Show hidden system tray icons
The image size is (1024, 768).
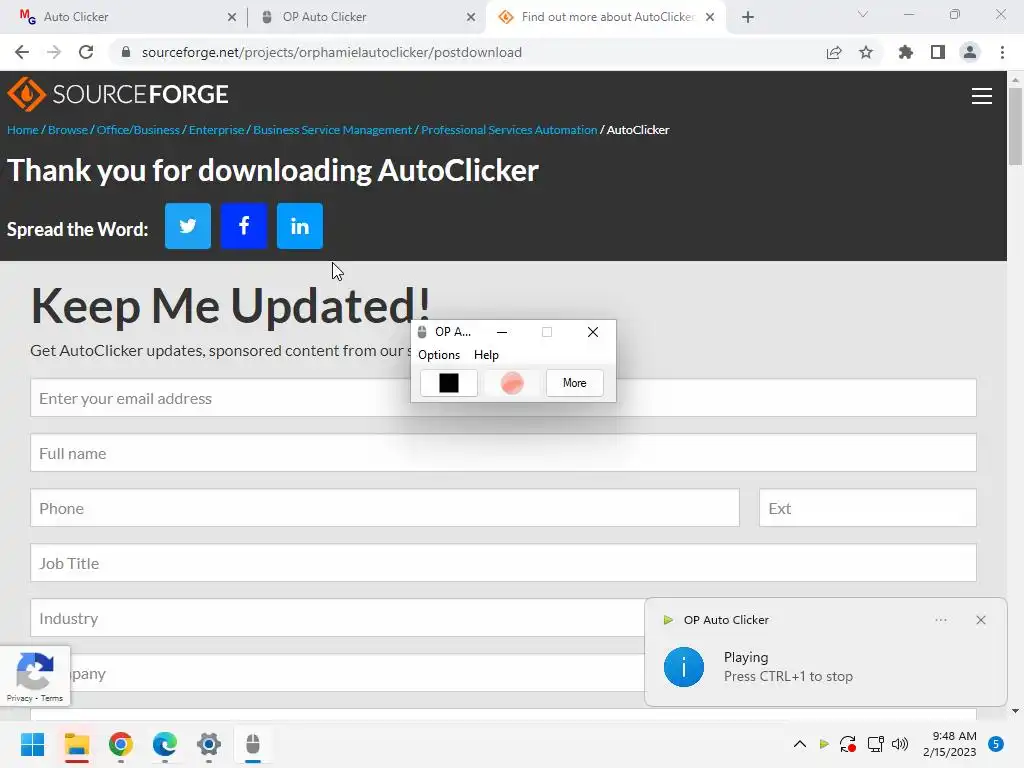click(x=799, y=744)
